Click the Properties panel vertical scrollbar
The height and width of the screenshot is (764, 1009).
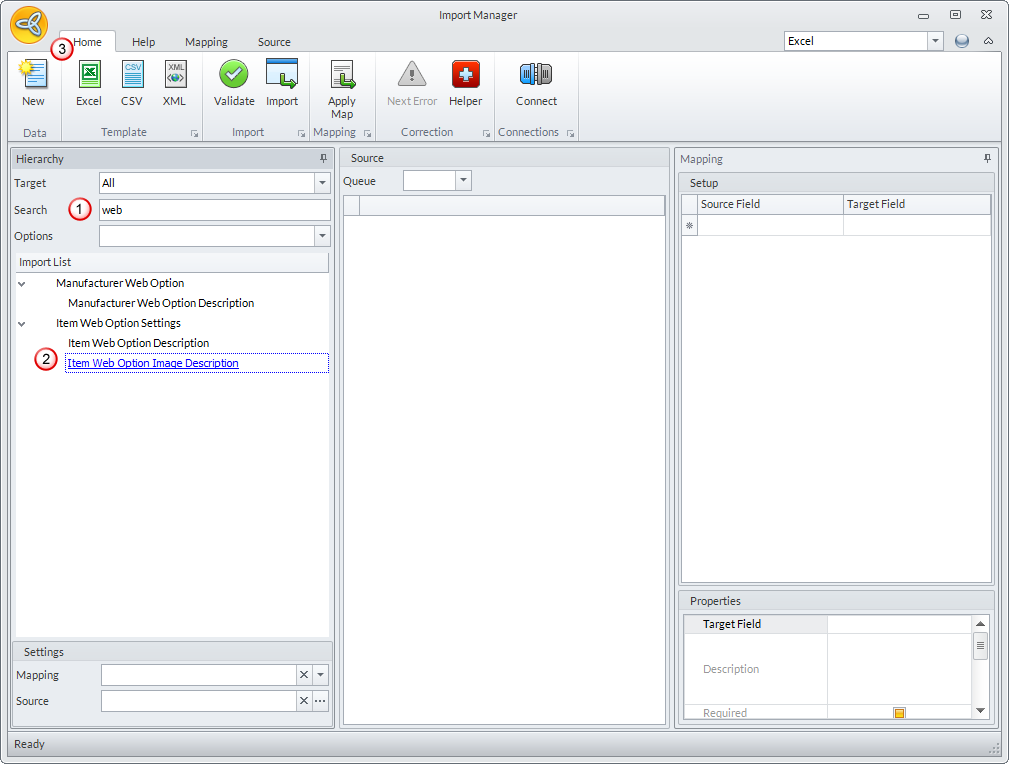980,647
